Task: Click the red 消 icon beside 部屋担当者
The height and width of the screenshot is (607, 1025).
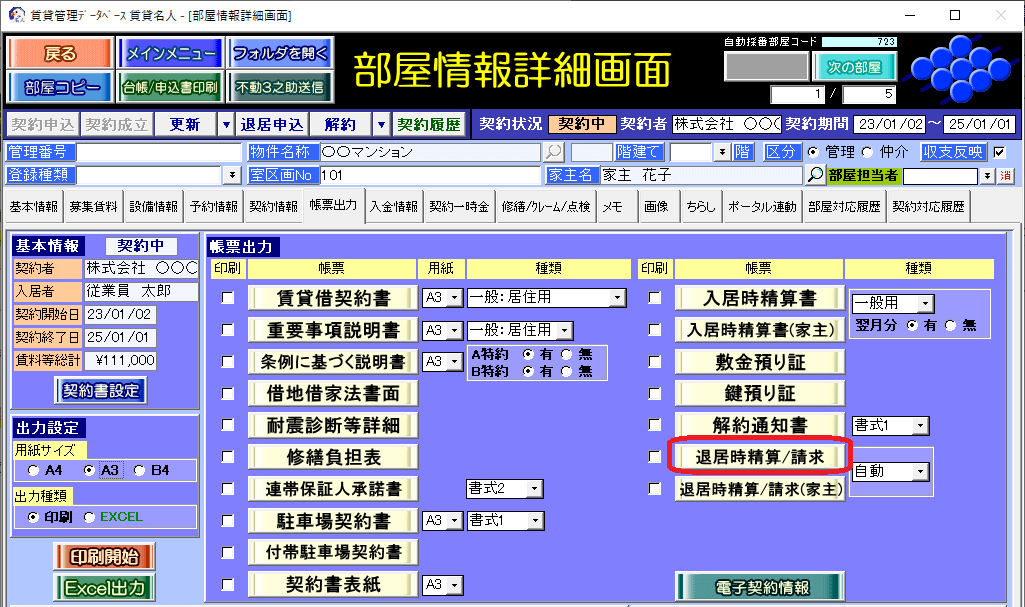Action: click(x=1006, y=176)
